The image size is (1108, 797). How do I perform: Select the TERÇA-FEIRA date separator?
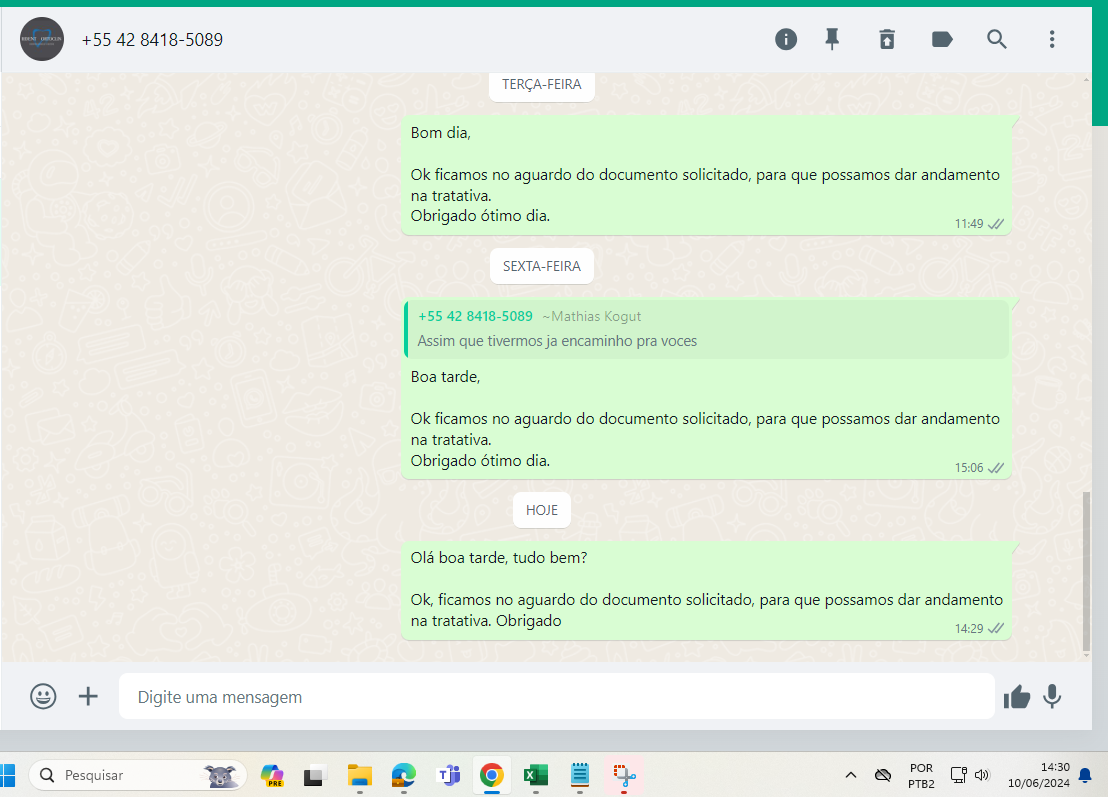pos(541,85)
